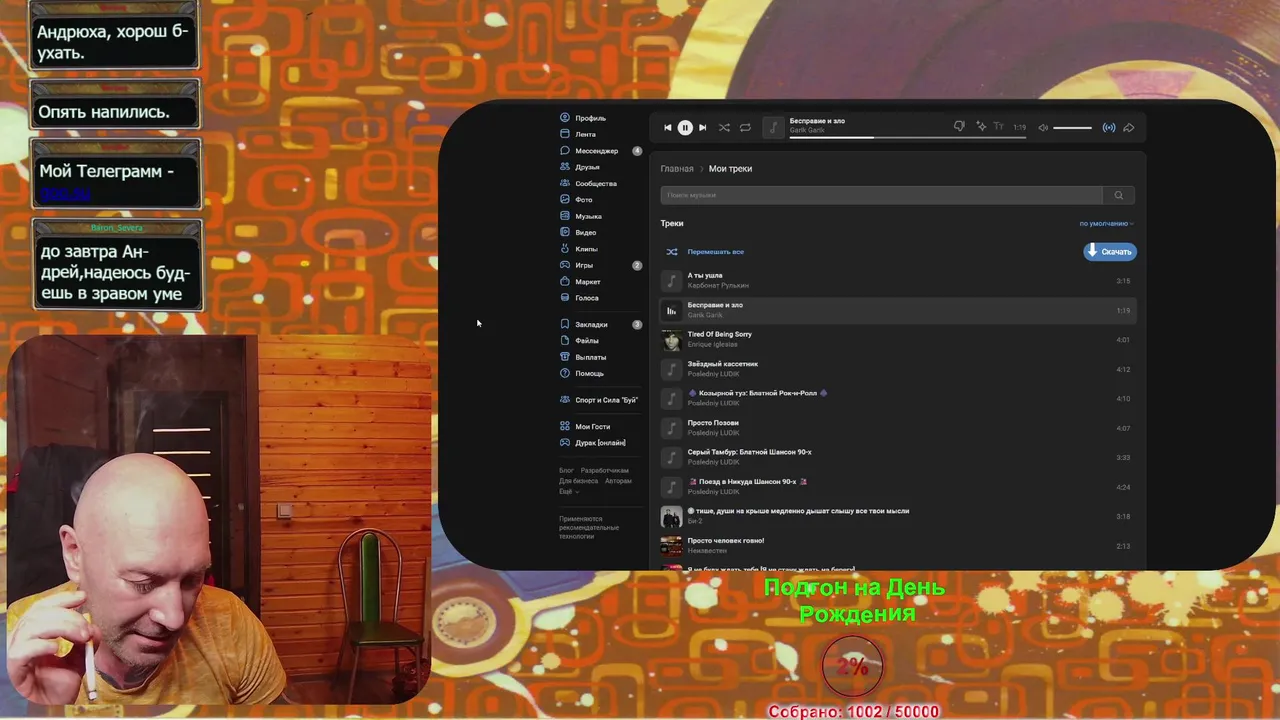Open the Мессенджер chat icon
This screenshot has height=720, width=1280.
point(565,151)
